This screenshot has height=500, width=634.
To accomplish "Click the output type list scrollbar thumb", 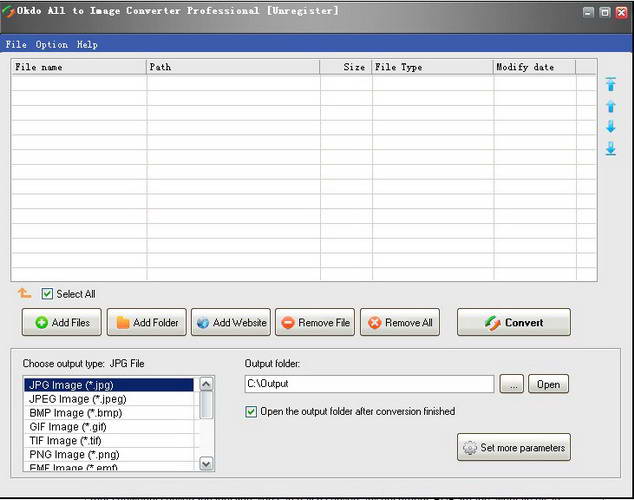I will pos(206,405).
